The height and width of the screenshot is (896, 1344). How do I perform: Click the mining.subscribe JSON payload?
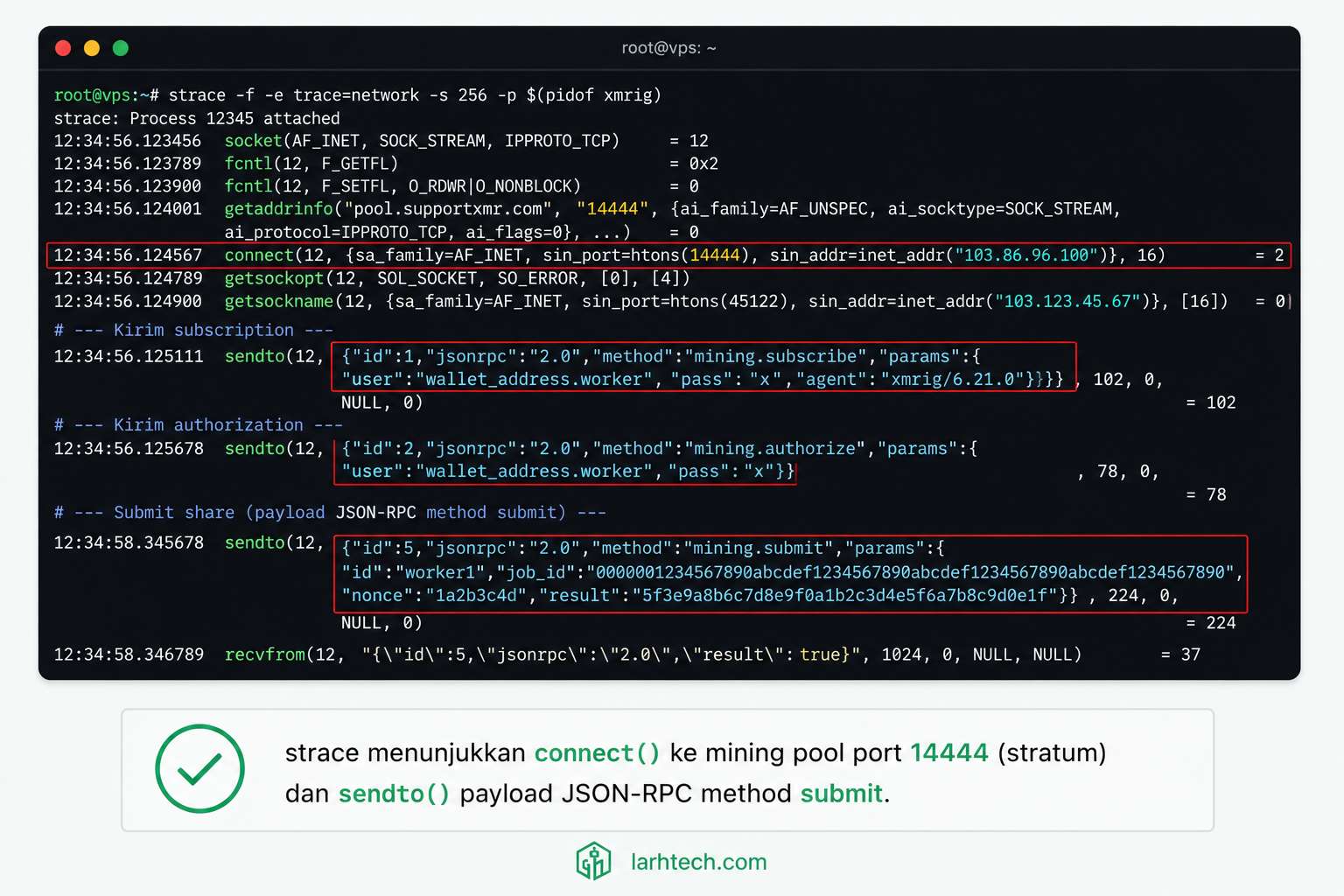pos(703,367)
